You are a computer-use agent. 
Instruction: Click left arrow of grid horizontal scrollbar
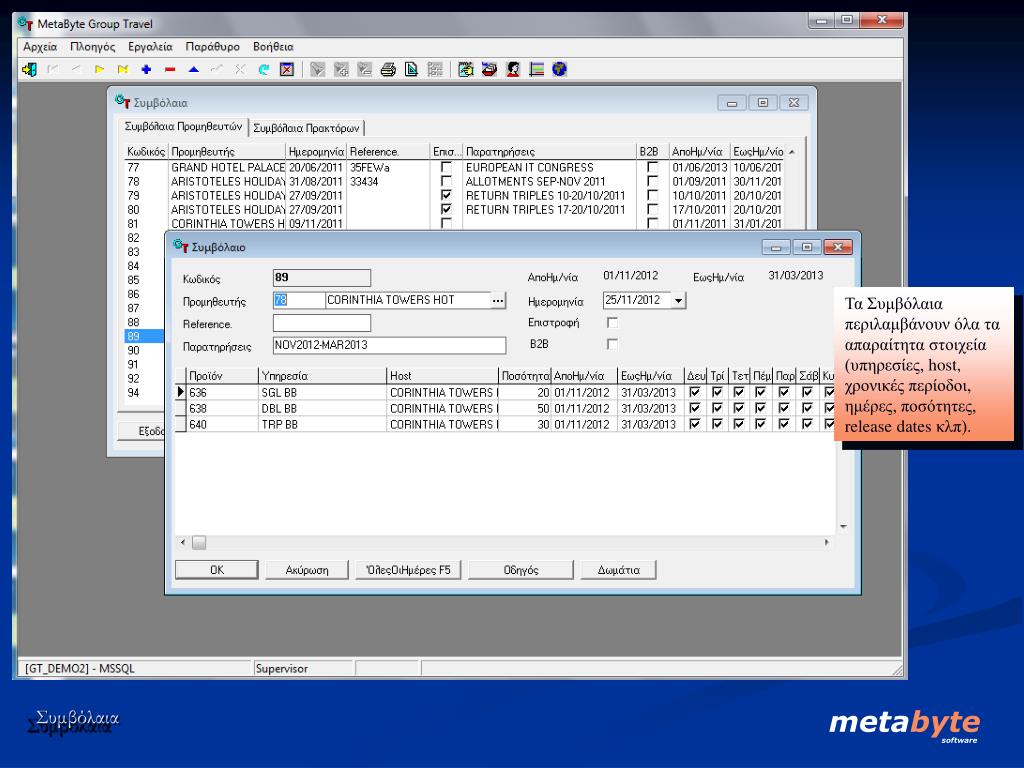[183, 543]
